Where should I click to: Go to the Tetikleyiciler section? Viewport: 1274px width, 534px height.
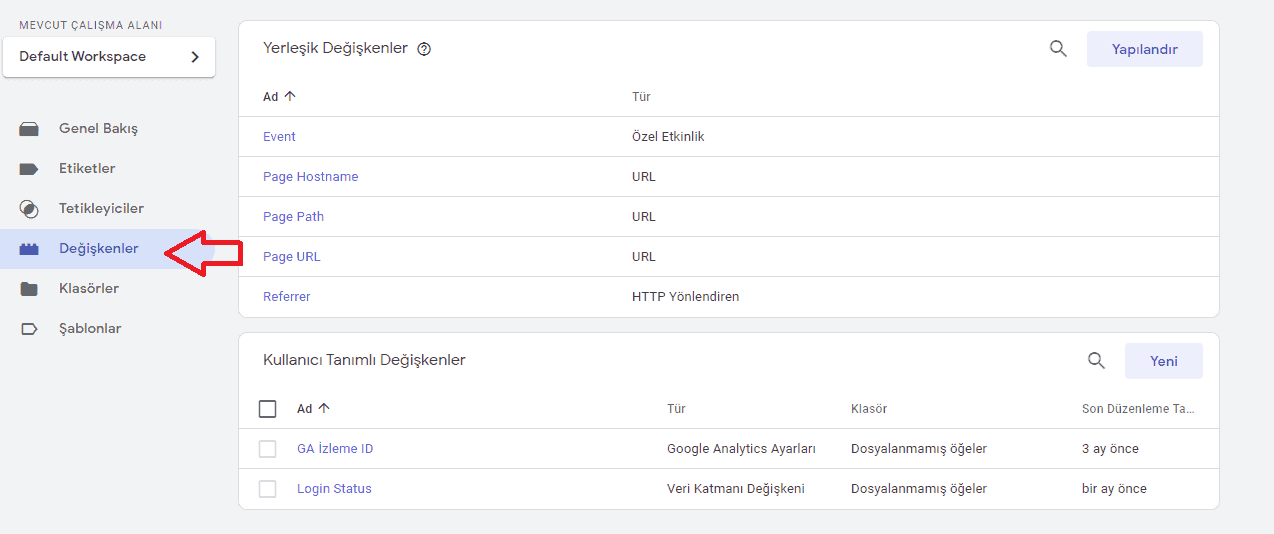click(x=101, y=209)
